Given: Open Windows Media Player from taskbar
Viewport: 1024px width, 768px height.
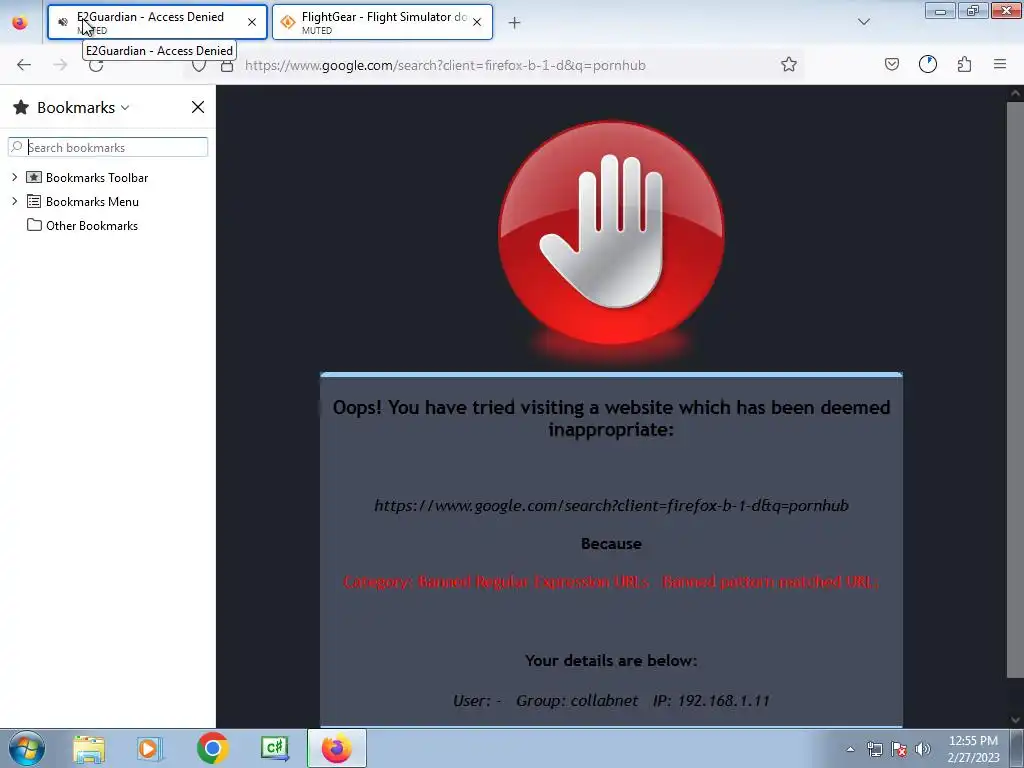Looking at the screenshot, I should [x=149, y=749].
